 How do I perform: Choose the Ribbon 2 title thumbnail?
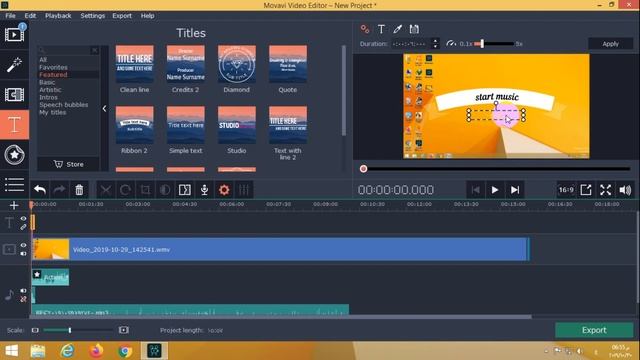(x=135, y=125)
